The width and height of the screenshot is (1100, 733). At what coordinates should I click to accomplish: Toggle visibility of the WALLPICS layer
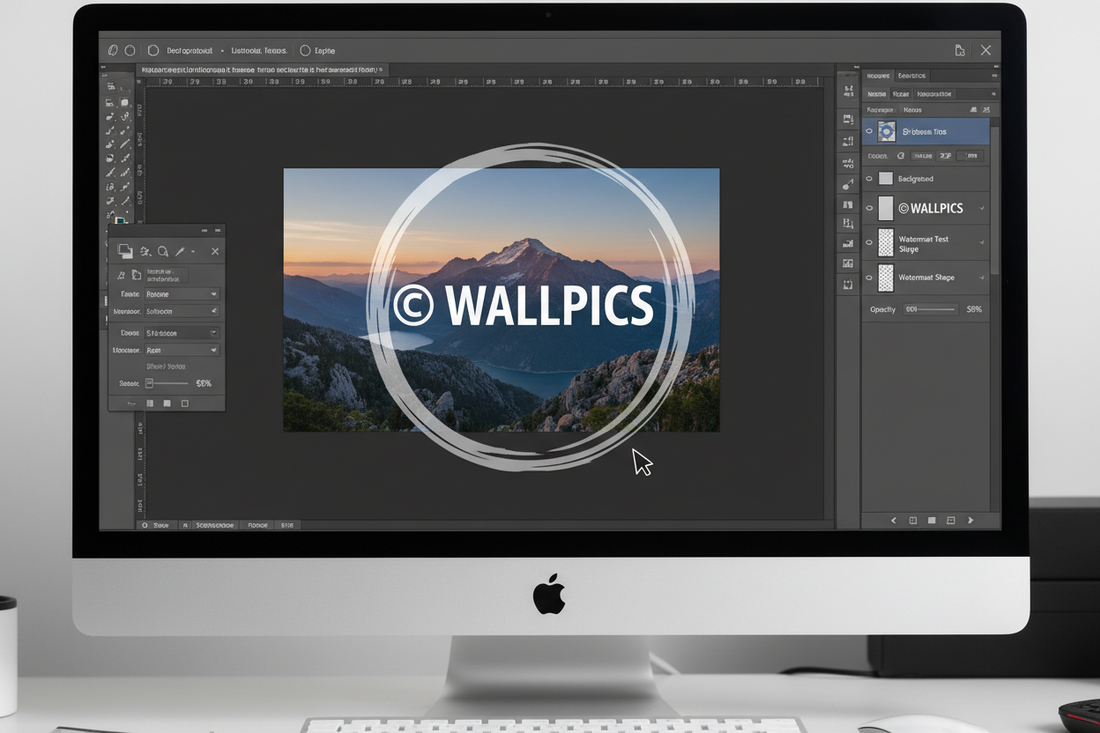point(868,207)
